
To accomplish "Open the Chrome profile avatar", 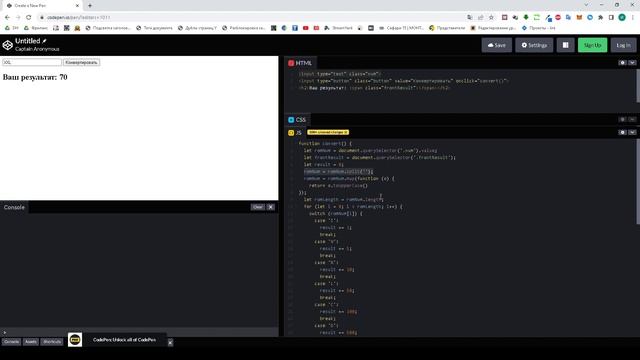I will (x=622, y=17).
